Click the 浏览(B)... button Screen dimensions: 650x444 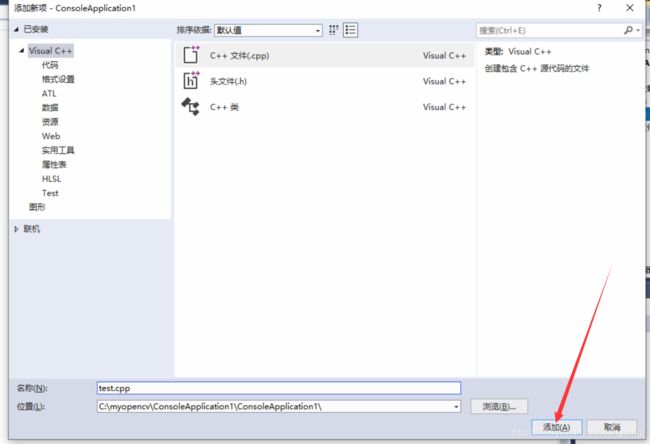point(499,406)
